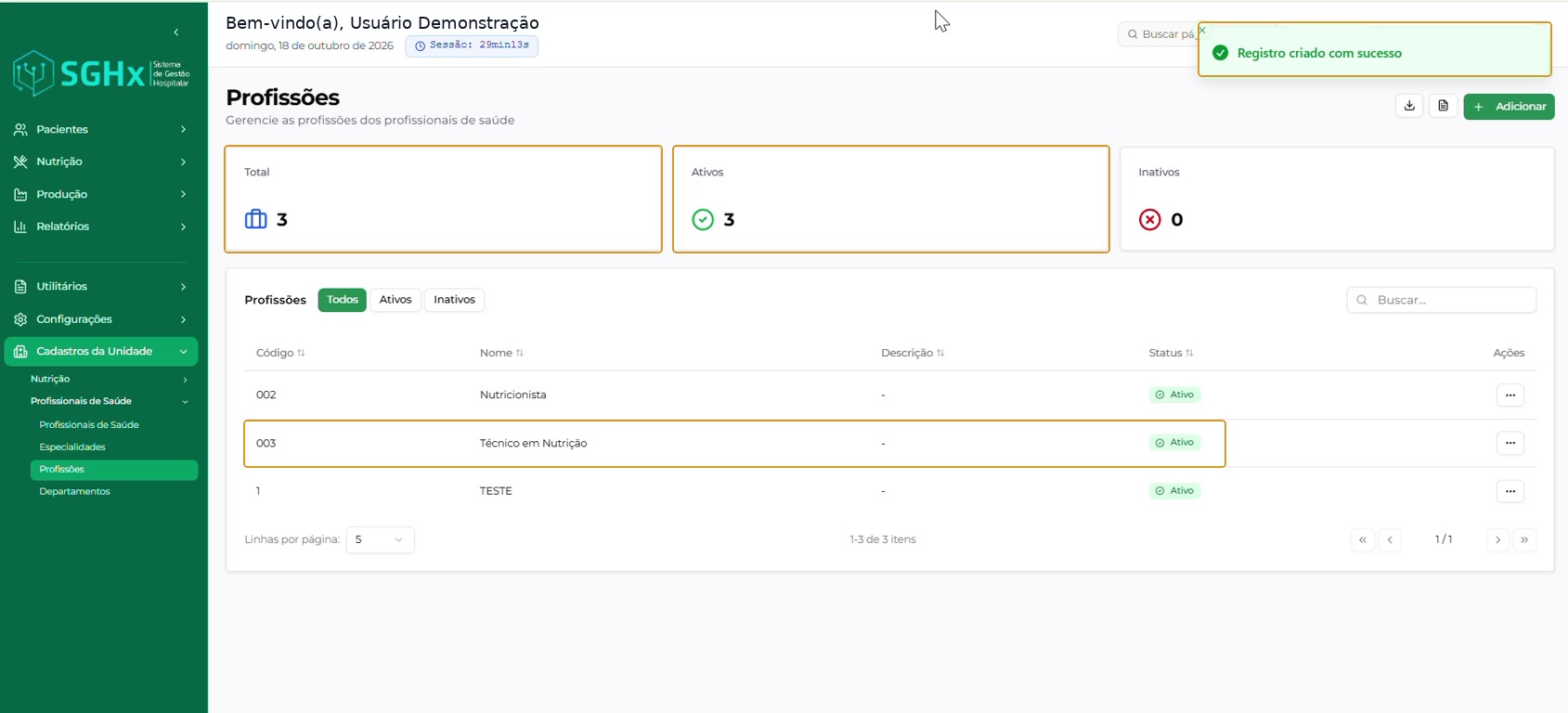
Task: Filter list by Ativos tab
Action: pos(395,300)
